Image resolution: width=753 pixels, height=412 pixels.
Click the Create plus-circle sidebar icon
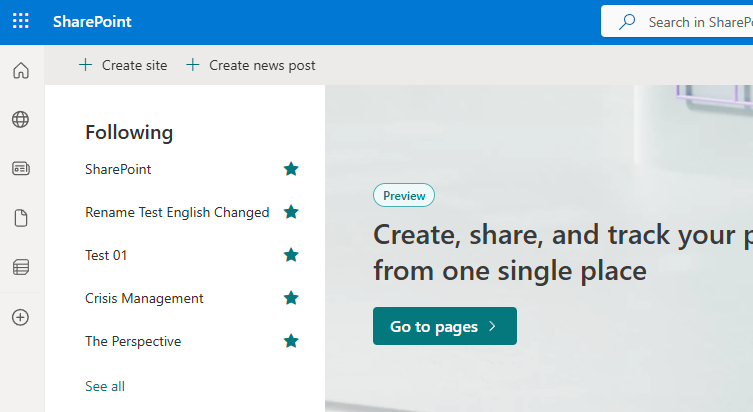pos(21,317)
